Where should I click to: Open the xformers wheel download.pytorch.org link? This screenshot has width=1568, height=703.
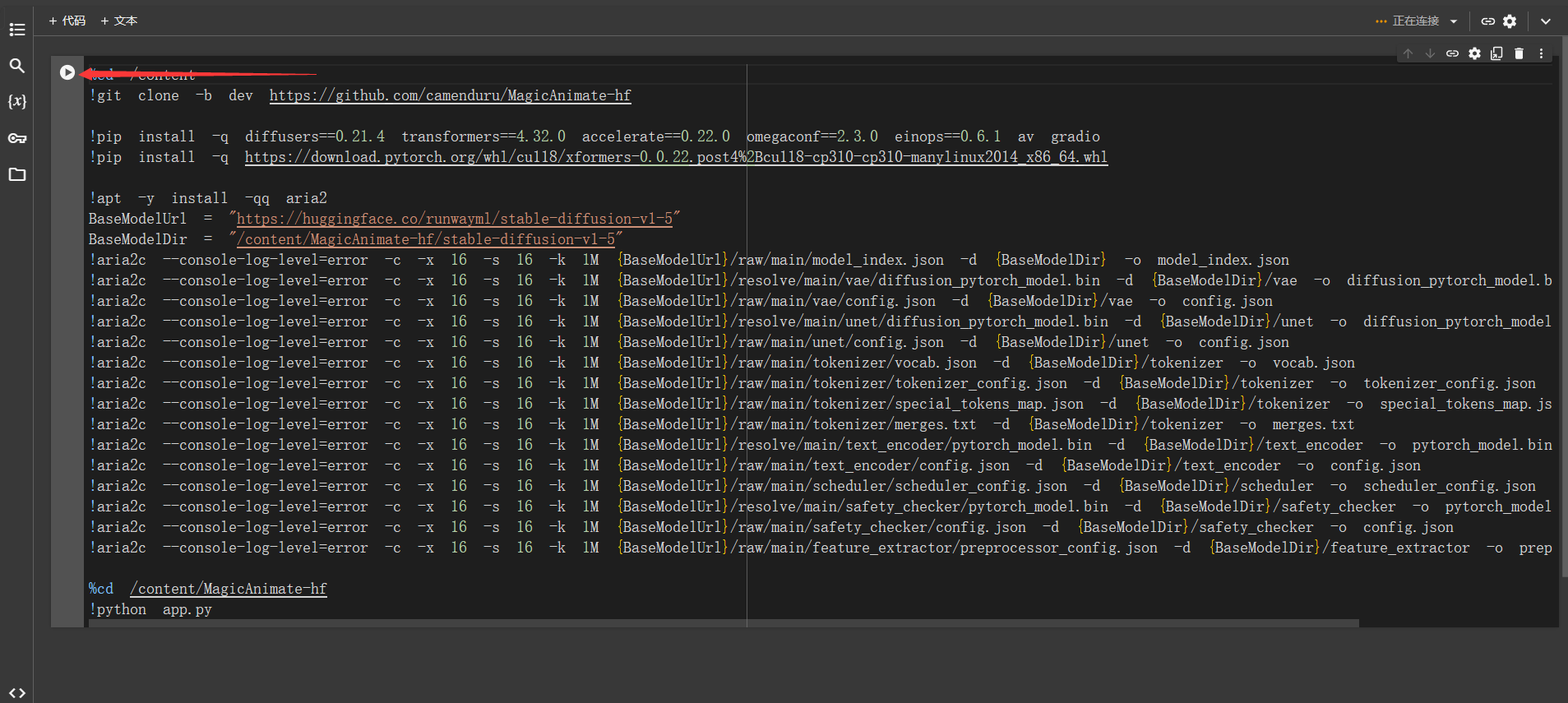[x=676, y=157]
